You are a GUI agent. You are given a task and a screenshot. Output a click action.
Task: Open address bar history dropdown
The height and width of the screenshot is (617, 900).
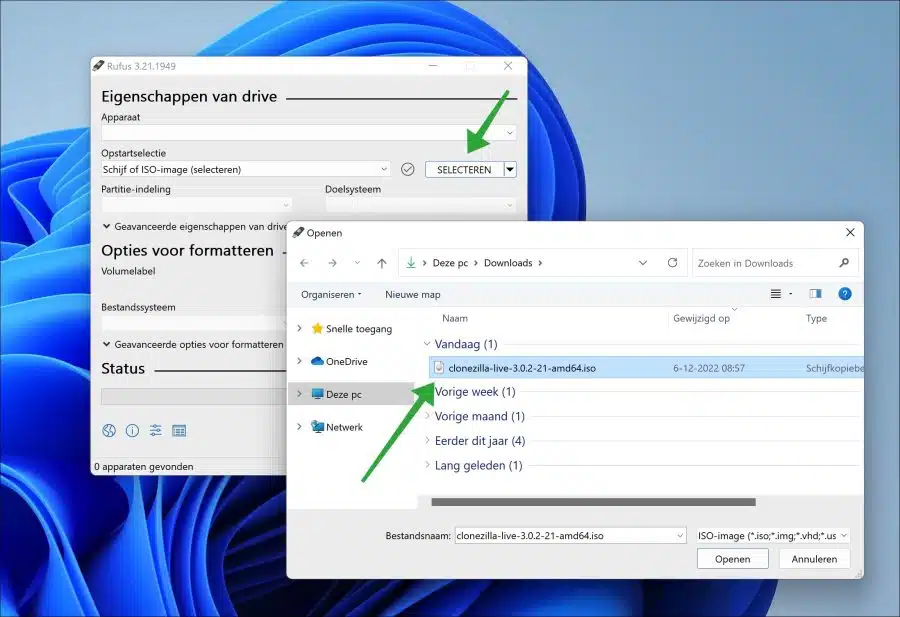tap(643, 263)
